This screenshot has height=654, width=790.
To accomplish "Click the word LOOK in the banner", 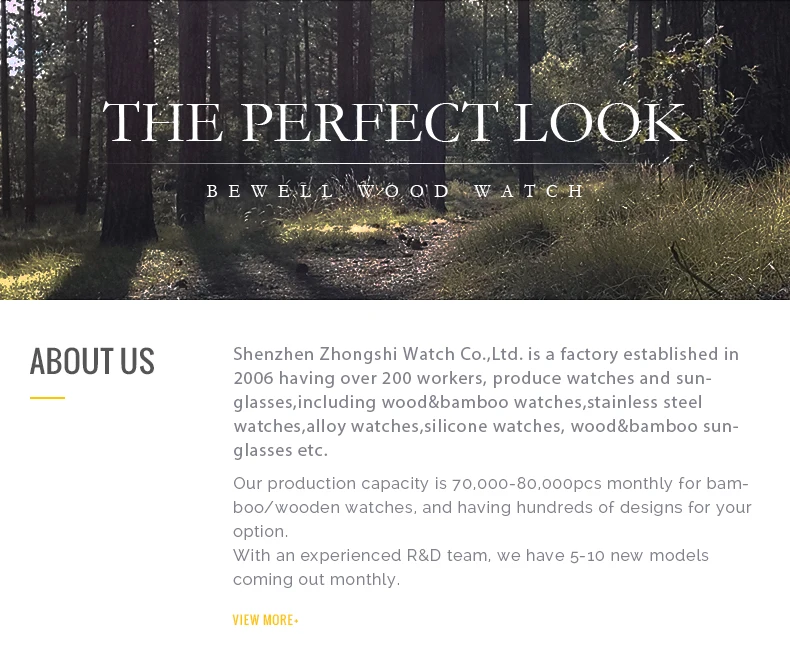I will (598, 124).
